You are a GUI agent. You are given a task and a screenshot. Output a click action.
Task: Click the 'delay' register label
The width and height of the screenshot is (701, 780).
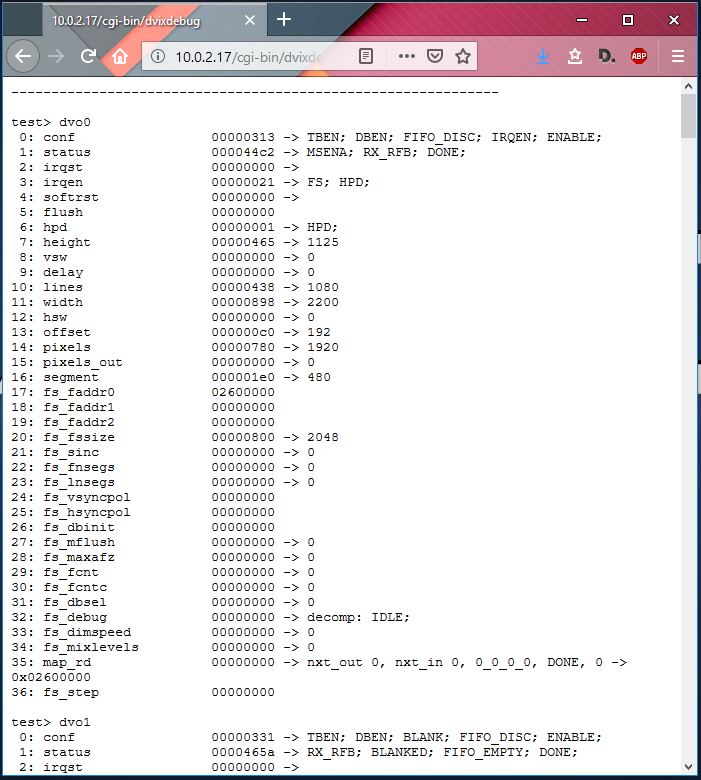click(x=63, y=273)
